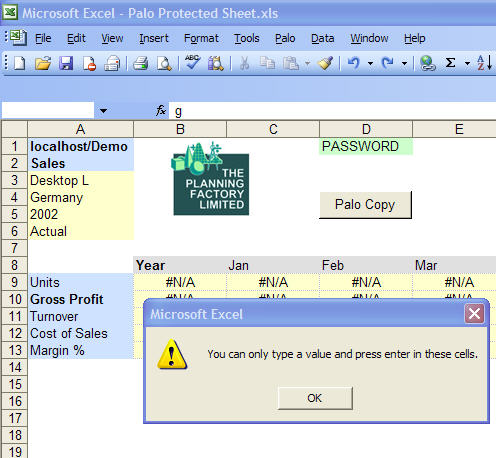Screen dimensions: 496x458
Task: Select the 2002 cell
Action: pyautogui.click(x=81, y=214)
